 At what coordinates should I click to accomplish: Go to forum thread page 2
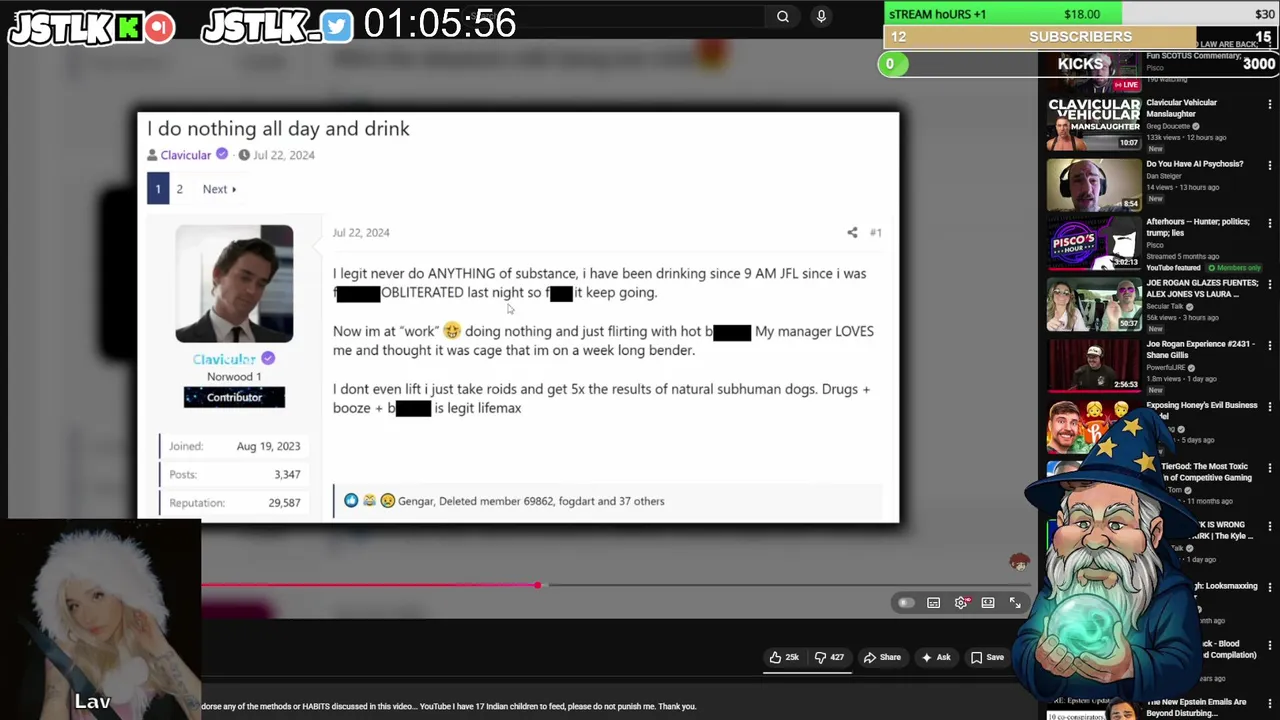click(180, 189)
